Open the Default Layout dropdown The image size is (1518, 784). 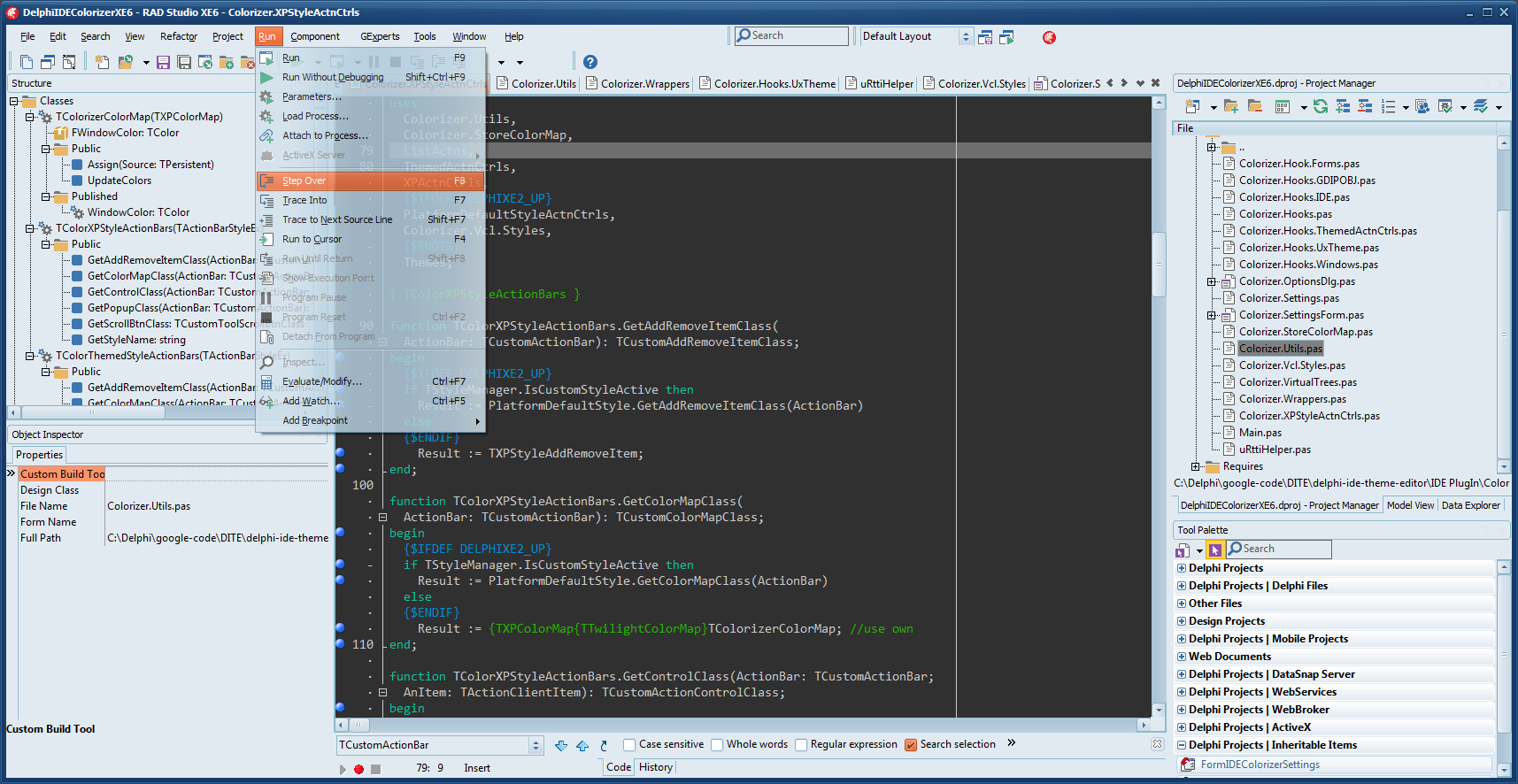(966, 36)
